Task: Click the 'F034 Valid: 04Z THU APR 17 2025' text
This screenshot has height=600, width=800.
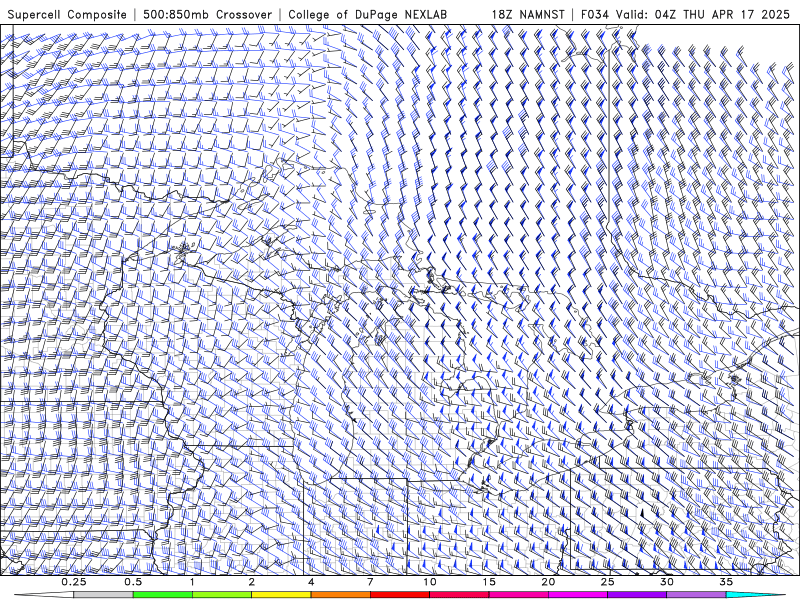Action: [685, 14]
